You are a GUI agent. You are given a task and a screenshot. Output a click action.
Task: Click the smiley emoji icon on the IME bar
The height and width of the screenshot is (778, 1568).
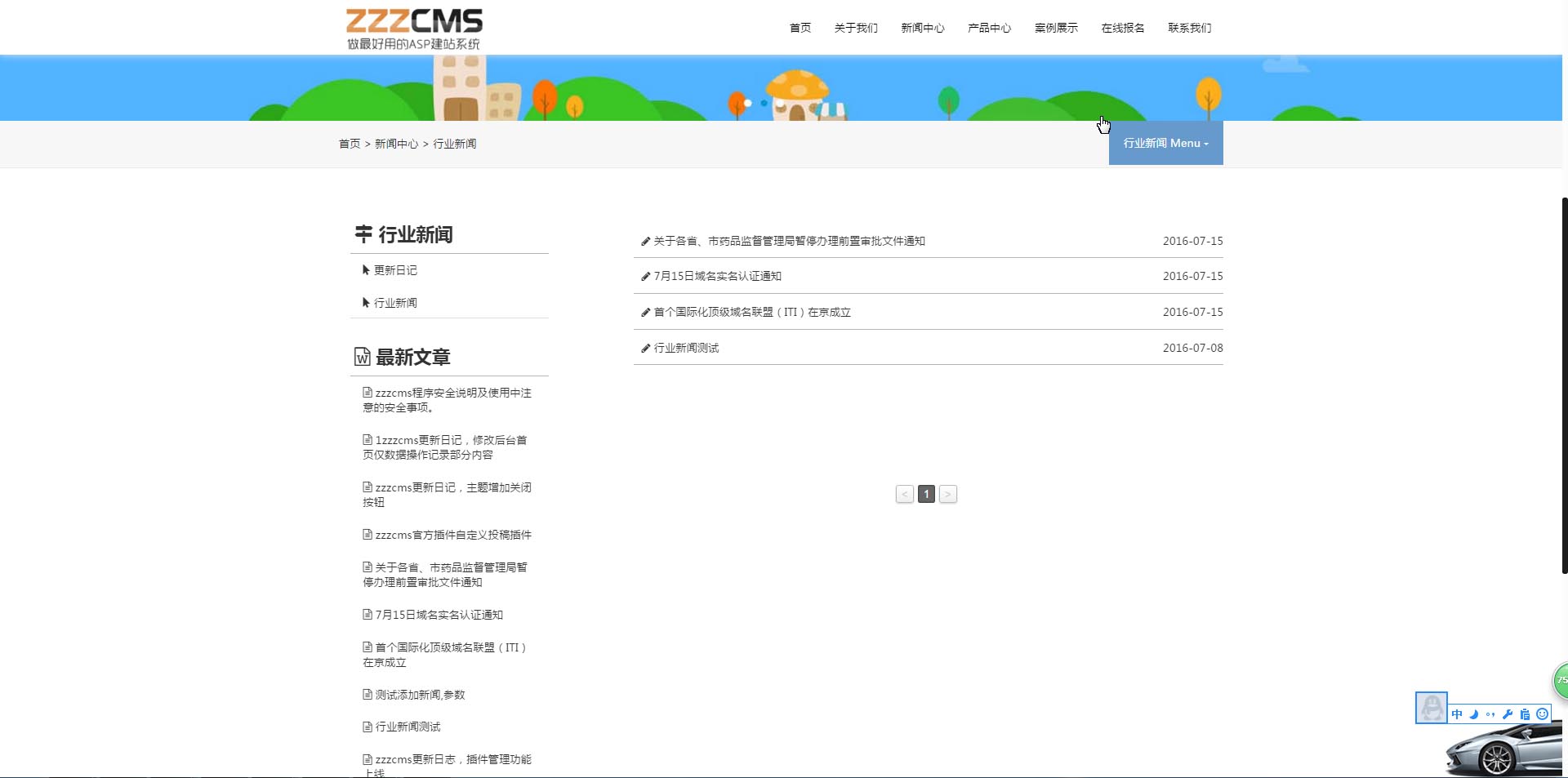[x=1542, y=714]
